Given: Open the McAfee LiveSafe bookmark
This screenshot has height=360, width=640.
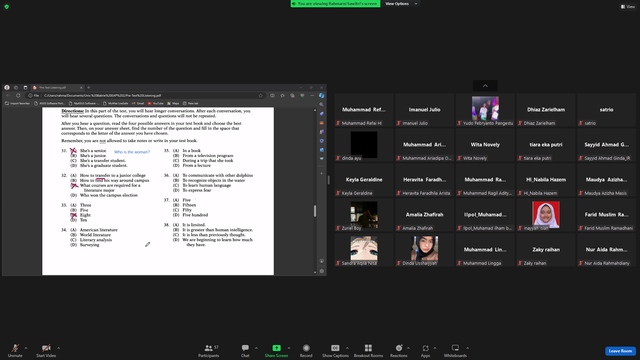Looking at the screenshot, I should tap(116, 103).
